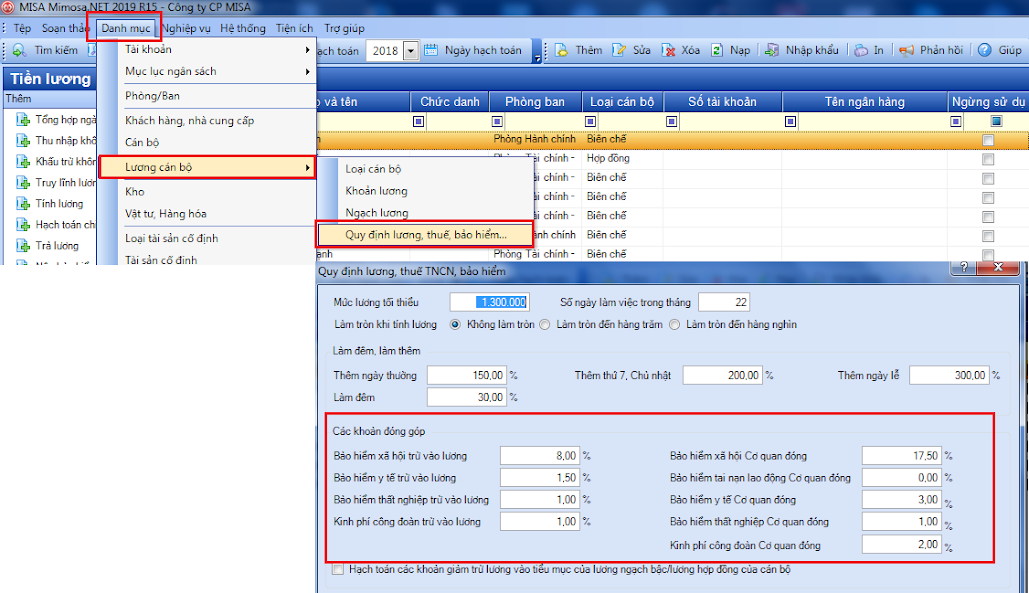Click Số ngày làm việc trong tháng field

point(724,302)
